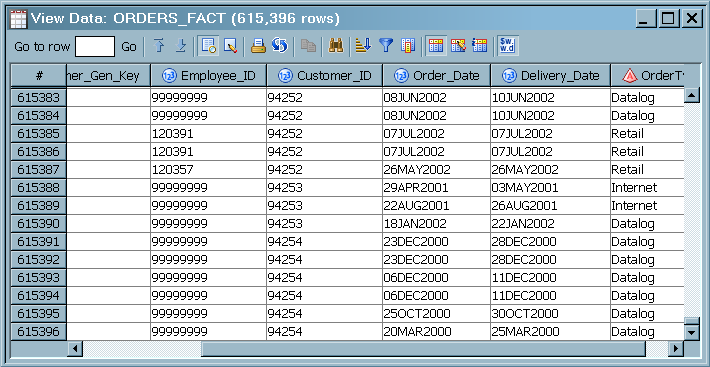Click Employee_ID 120391 in row 615385
The width and height of the screenshot is (710, 367).
click(208, 134)
